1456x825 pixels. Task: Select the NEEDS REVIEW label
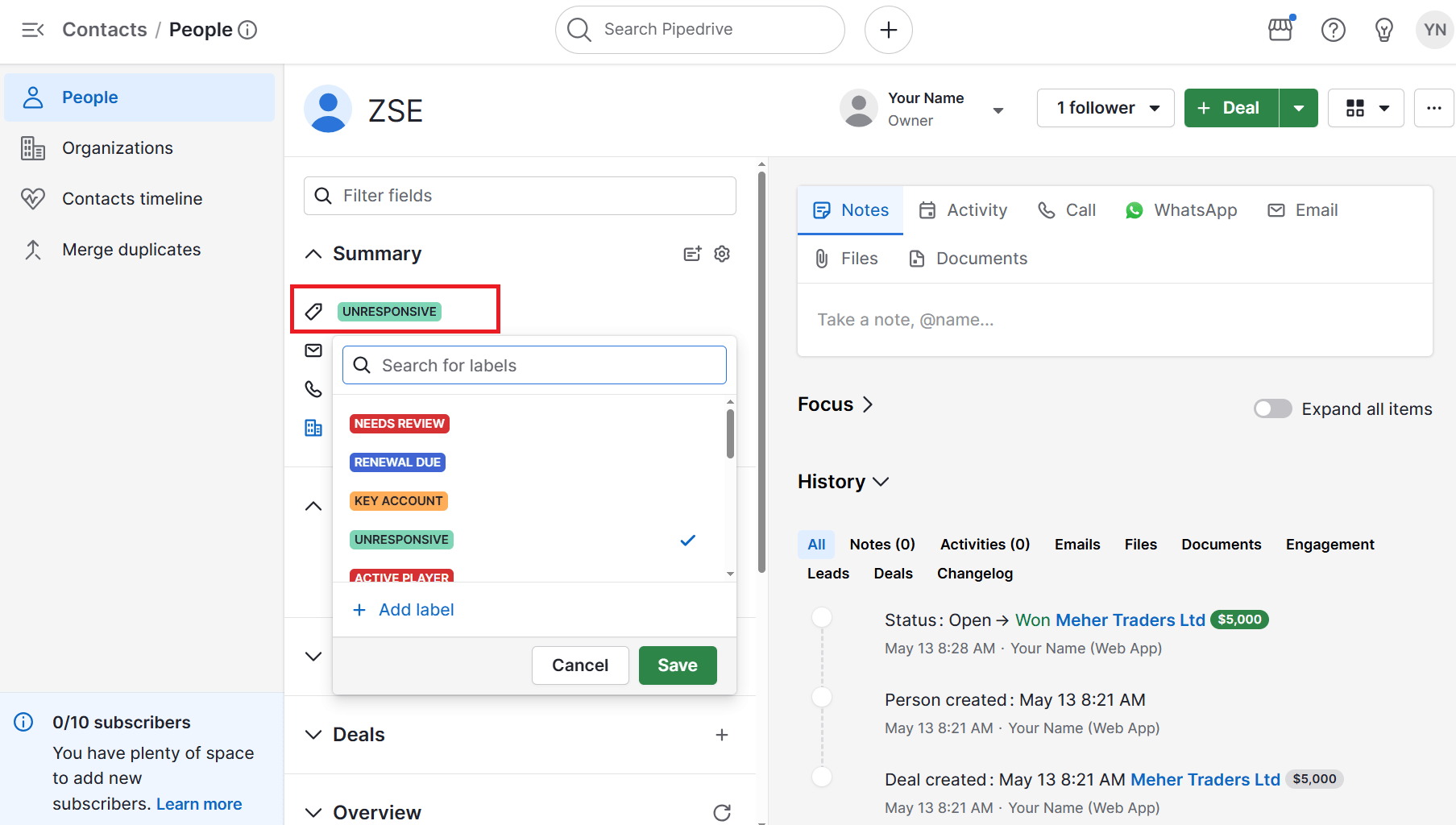pos(399,424)
